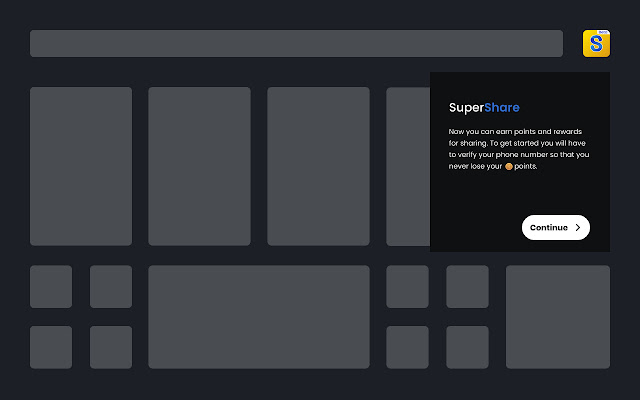The height and width of the screenshot is (400, 640).
Task: Click the chevron arrow inside Continue
Action: coord(578,227)
